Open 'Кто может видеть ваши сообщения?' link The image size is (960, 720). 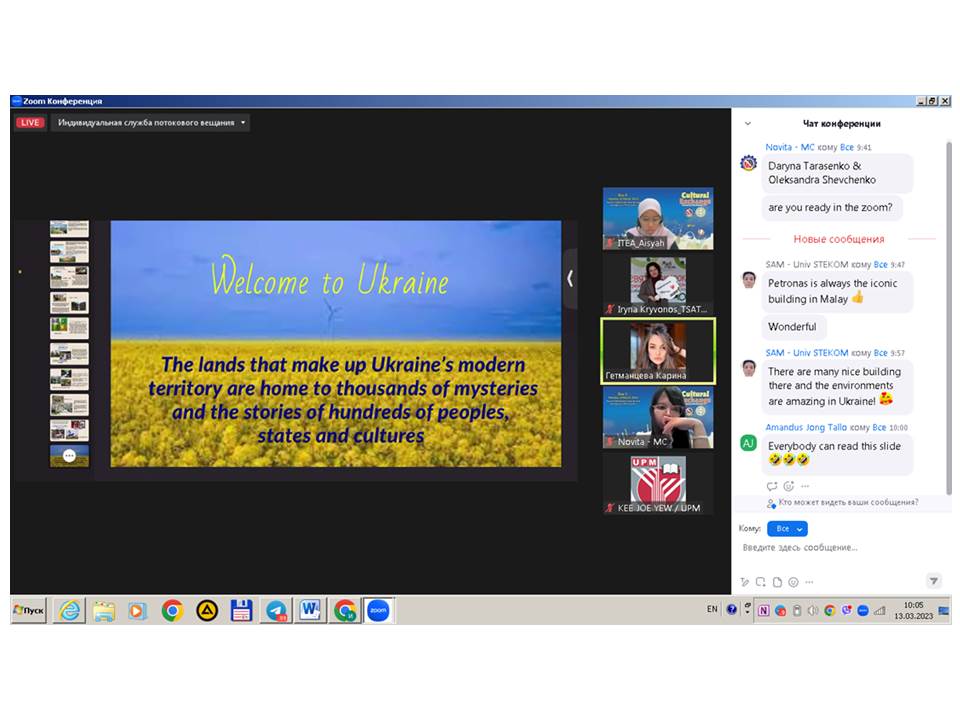click(848, 502)
